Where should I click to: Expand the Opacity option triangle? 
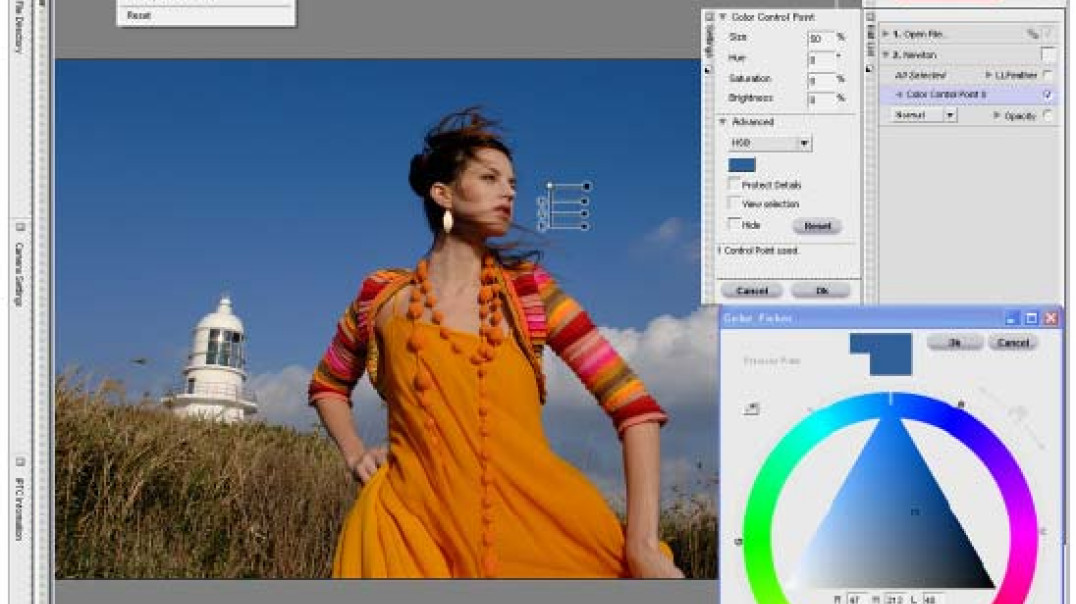tap(997, 115)
